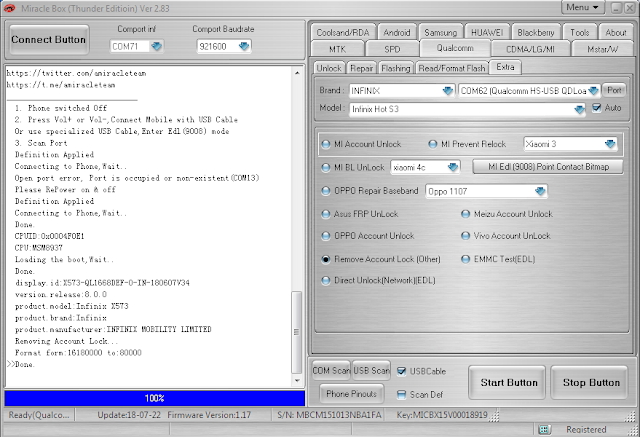Viewport: 640px width, 437px height.
Task: Click the COM Scan button
Action: coord(331,370)
